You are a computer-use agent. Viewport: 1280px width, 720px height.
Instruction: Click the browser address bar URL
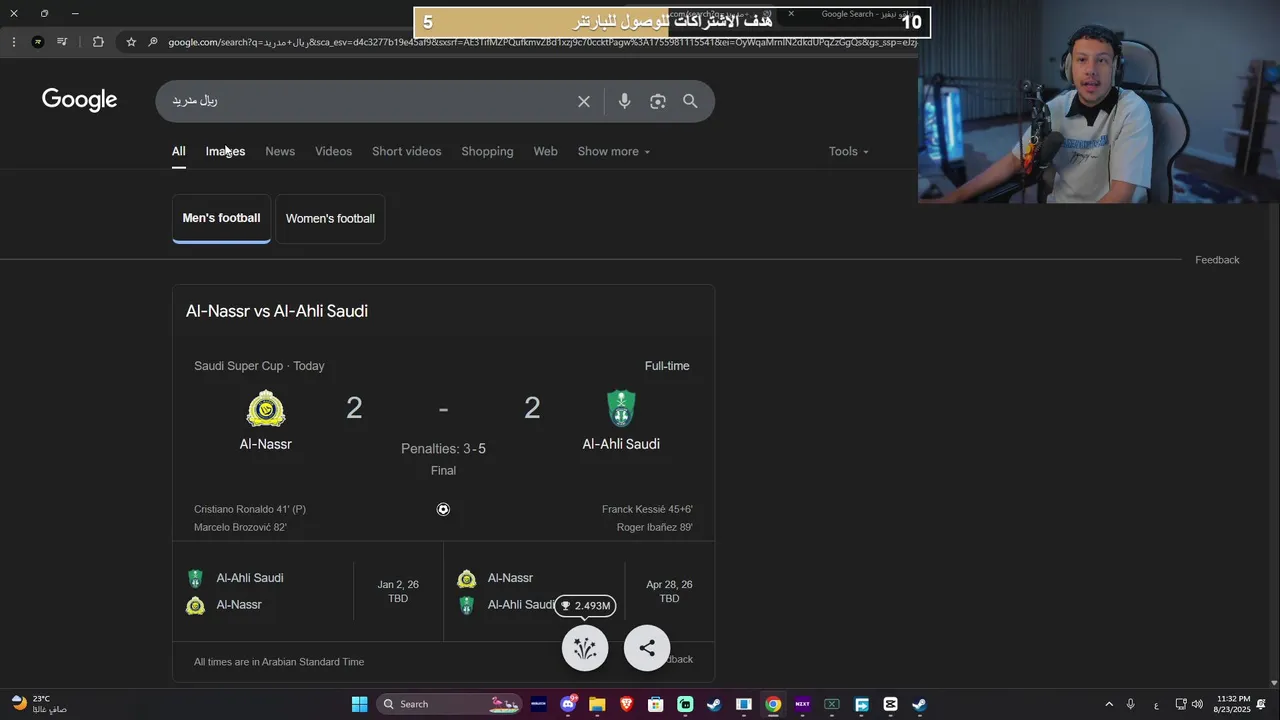click(x=540, y=42)
